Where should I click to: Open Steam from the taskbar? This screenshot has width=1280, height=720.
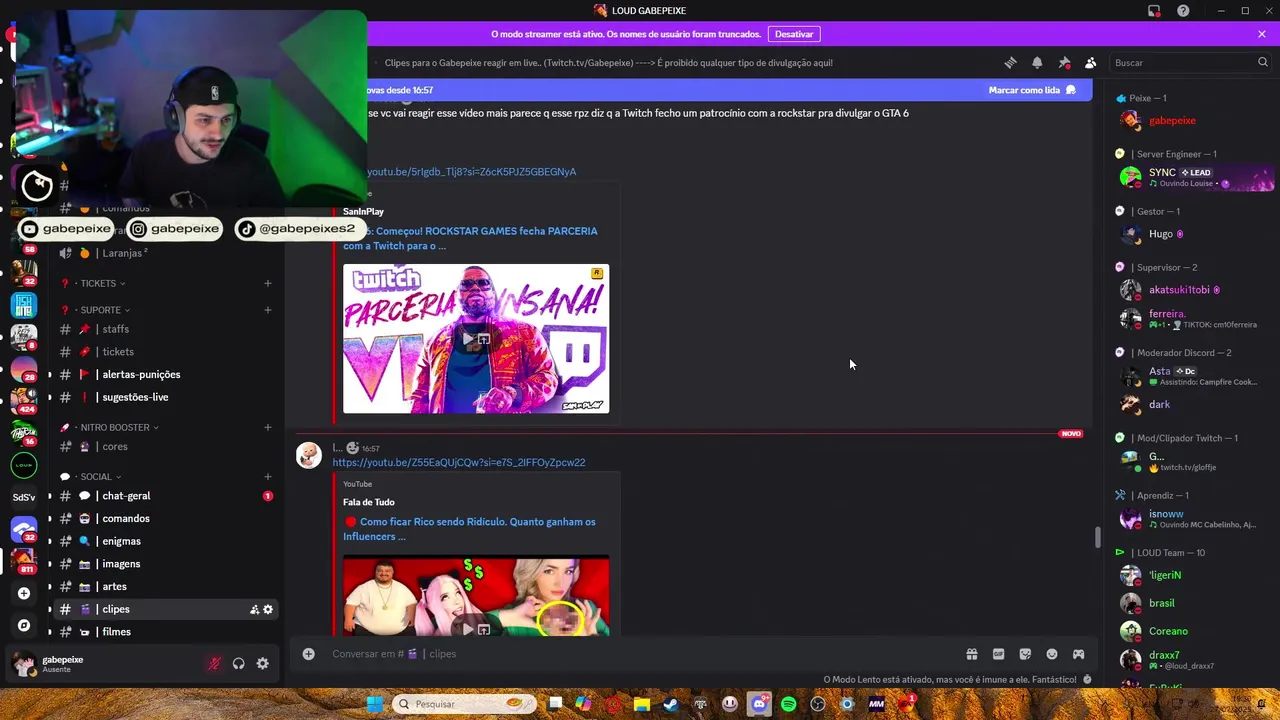(x=671, y=704)
